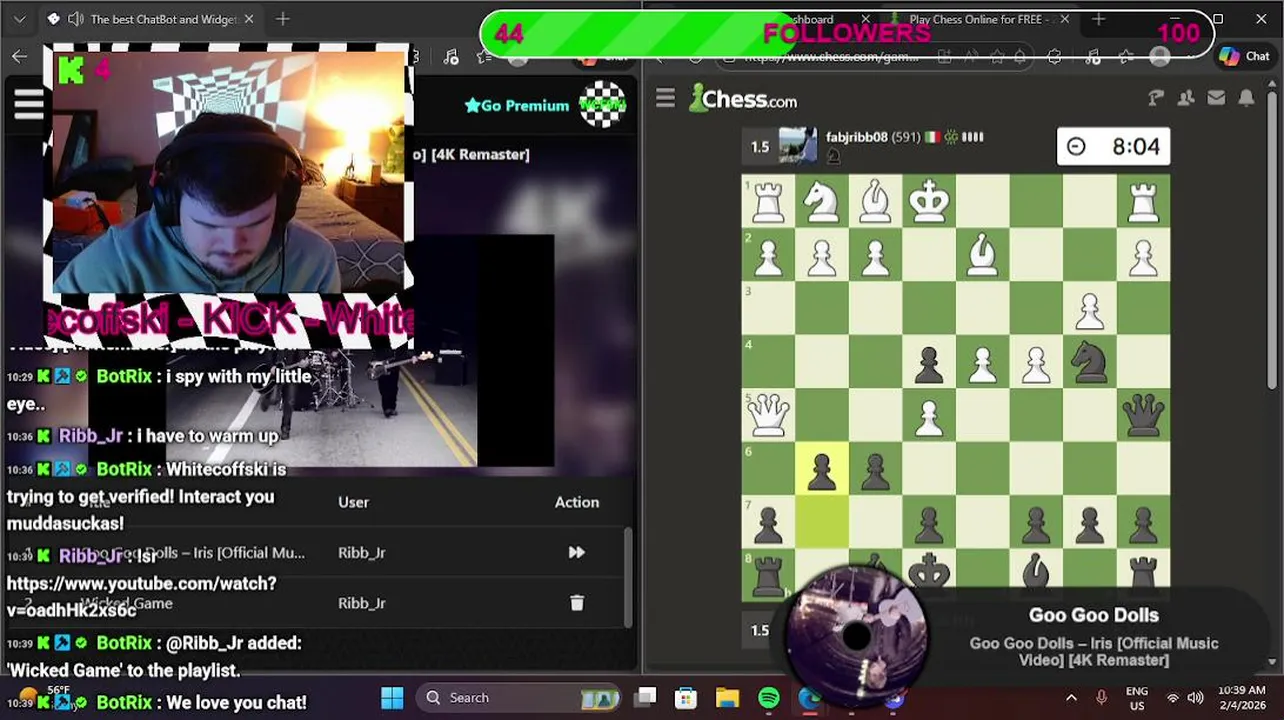Expand the tab list chevron in BotRix window
1284x720 pixels.
coord(19,19)
